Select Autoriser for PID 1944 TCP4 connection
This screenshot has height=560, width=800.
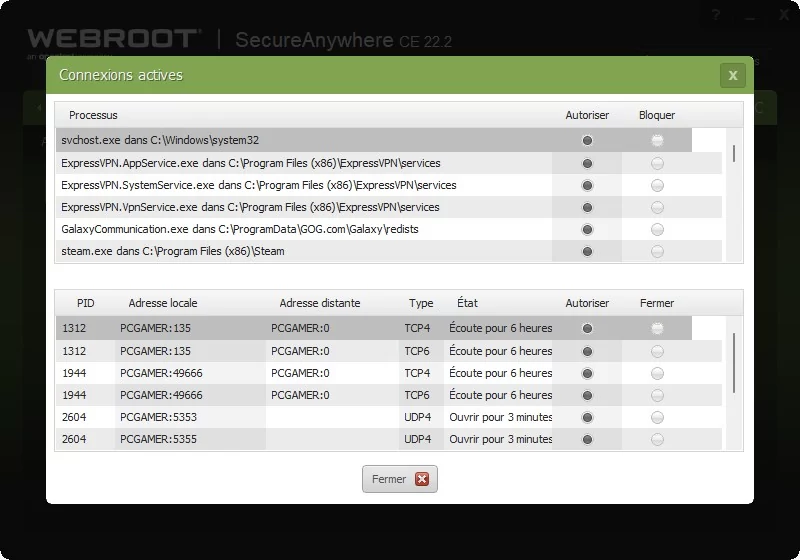pyautogui.click(x=587, y=373)
